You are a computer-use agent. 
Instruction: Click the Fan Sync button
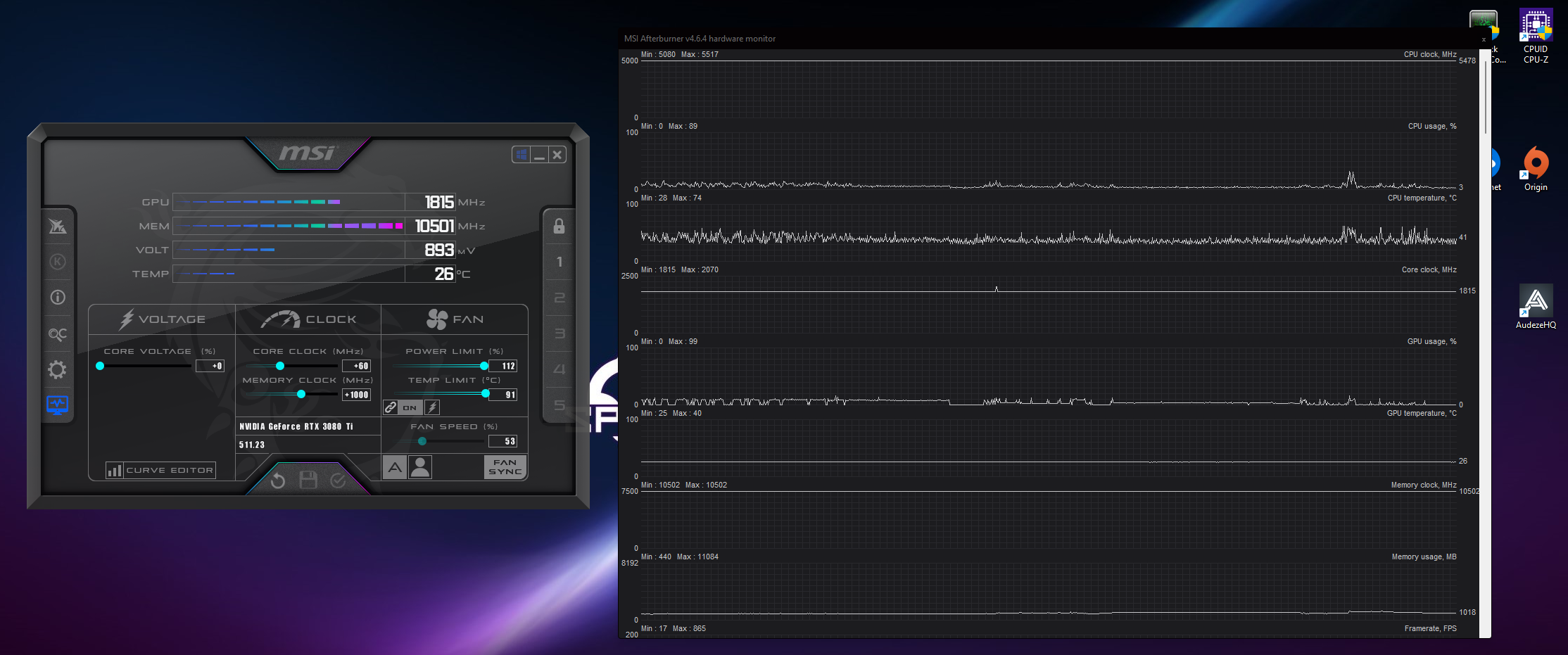(505, 467)
